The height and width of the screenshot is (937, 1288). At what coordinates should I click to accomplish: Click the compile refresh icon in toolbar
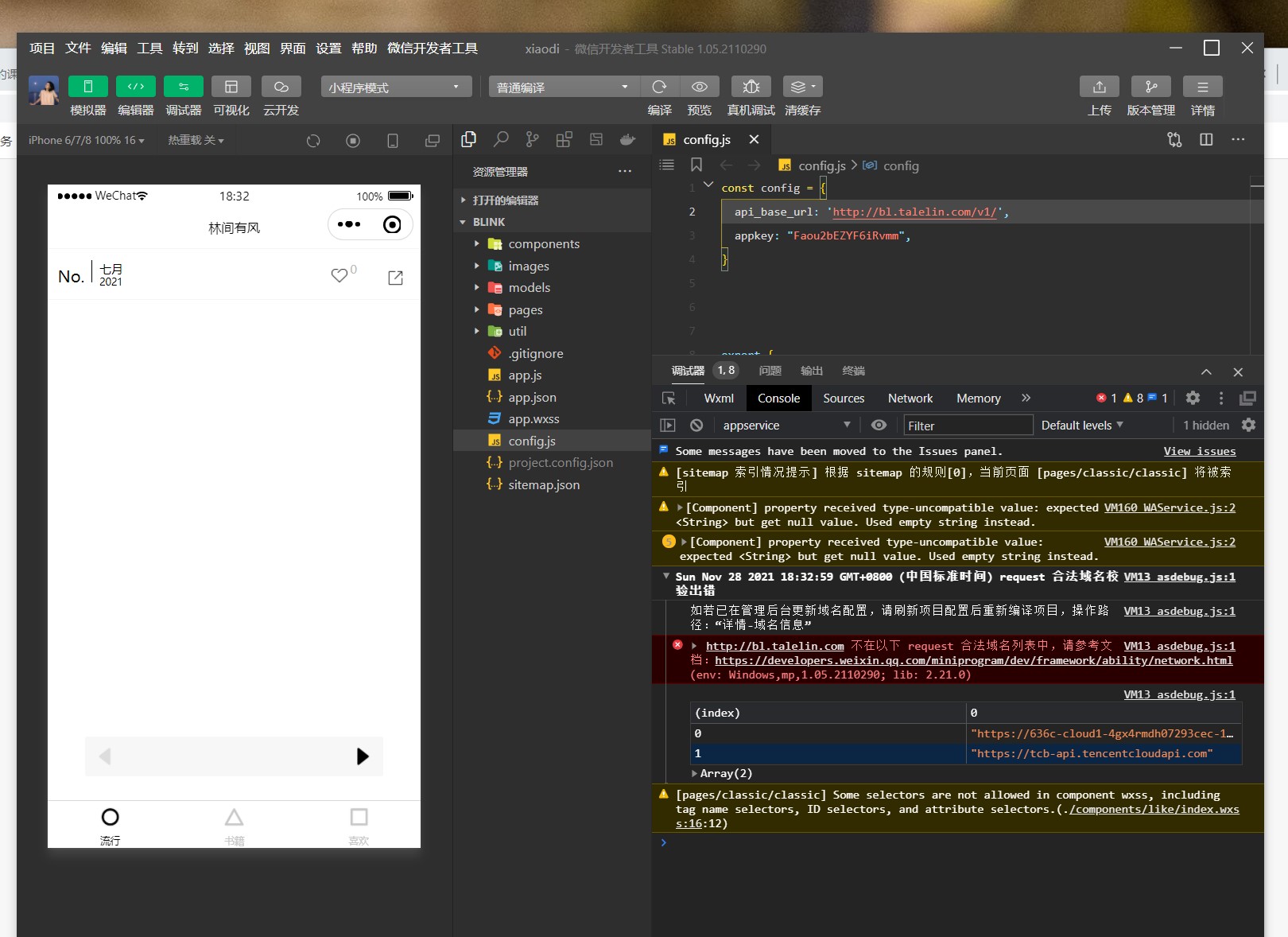tap(659, 87)
